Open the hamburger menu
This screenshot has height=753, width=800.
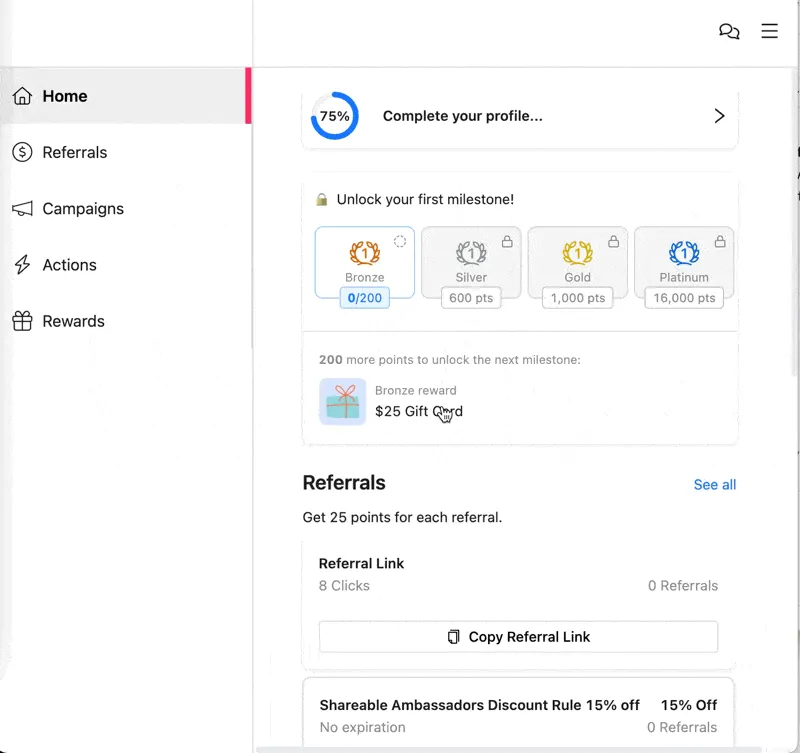(x=769, y=31)
